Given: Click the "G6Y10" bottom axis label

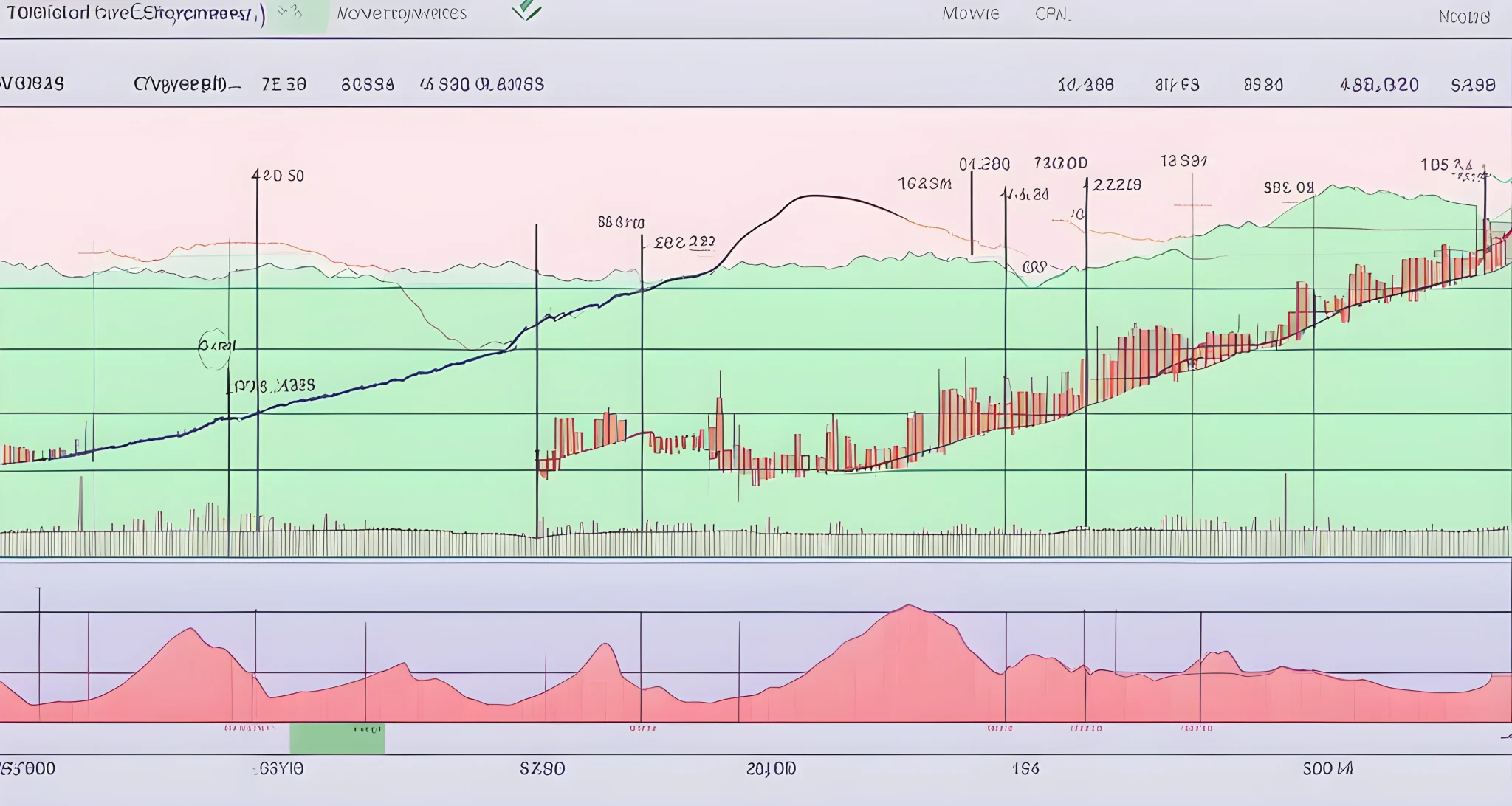Looking at the screenshot, I should click(278, 768).
